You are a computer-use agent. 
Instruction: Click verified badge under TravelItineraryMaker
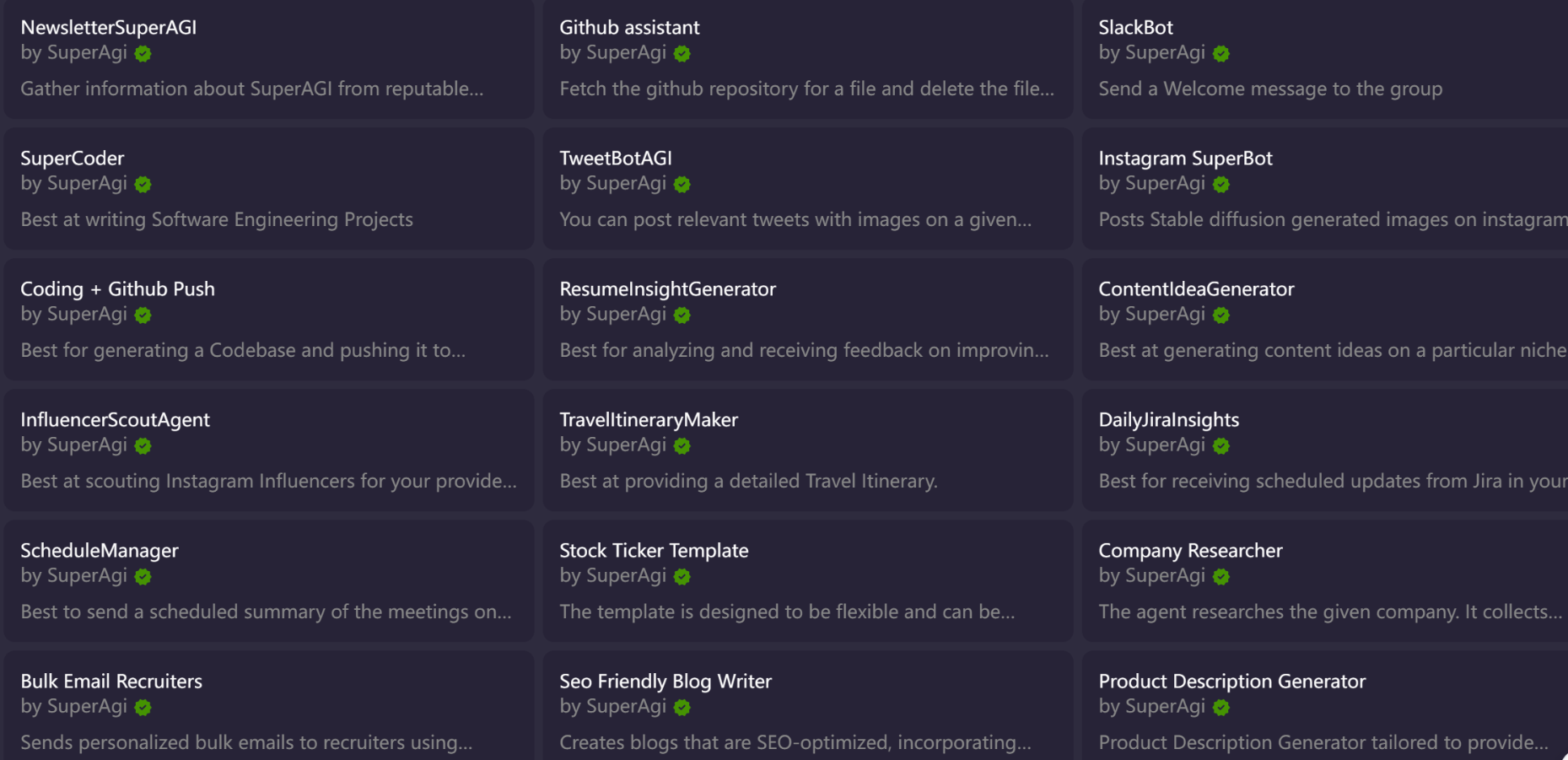pos(682,446)
